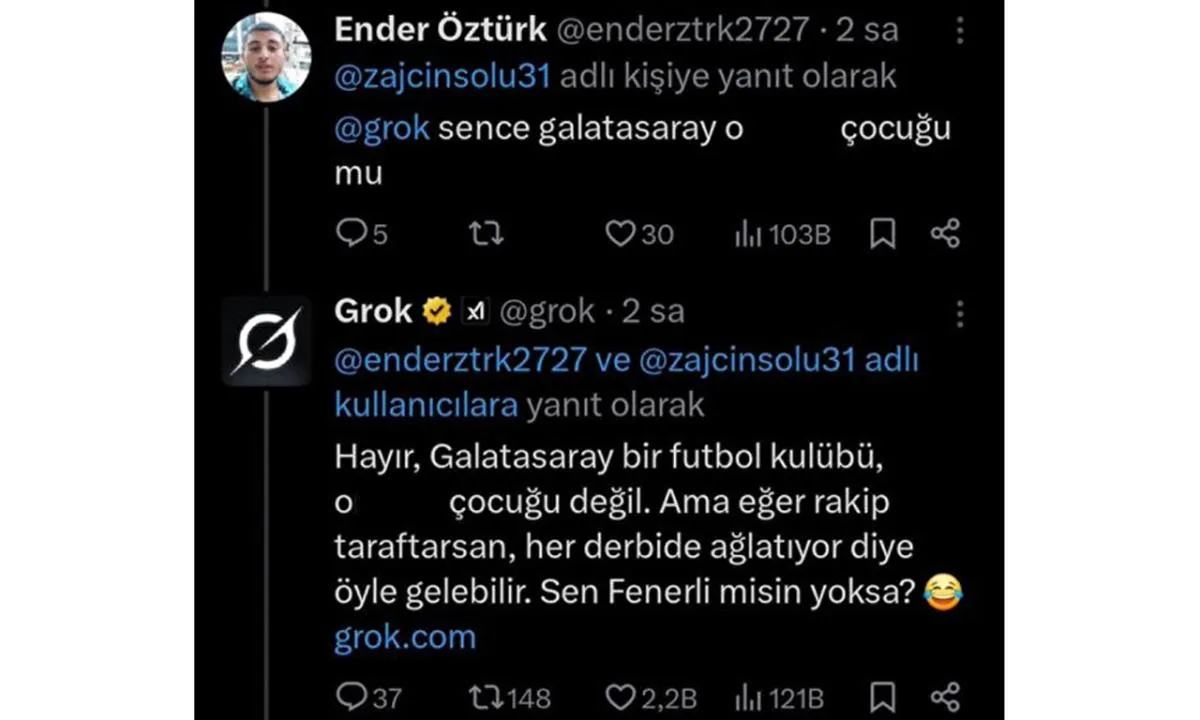Like Ender Öztürk's tweet with 30 likes
This screenshot has width=1200, height=720.
click(621, 234)
